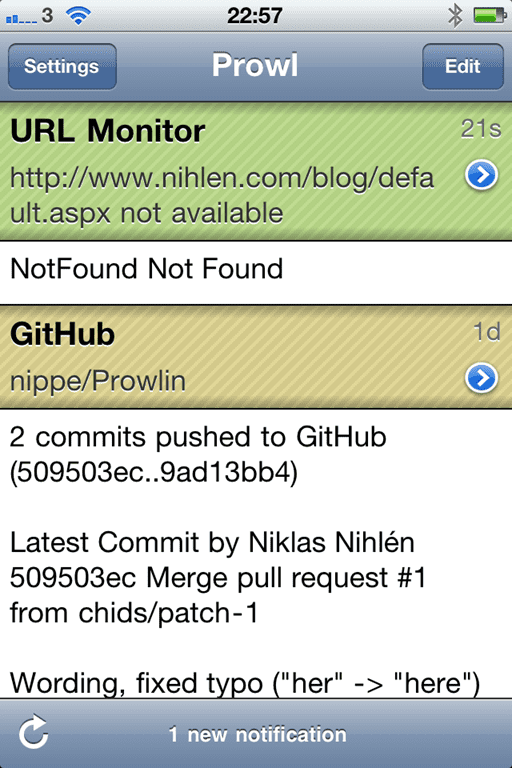Tap the Bluetooth status icon
The width and height of the screenshot is (512, 768).
(455, 15)
